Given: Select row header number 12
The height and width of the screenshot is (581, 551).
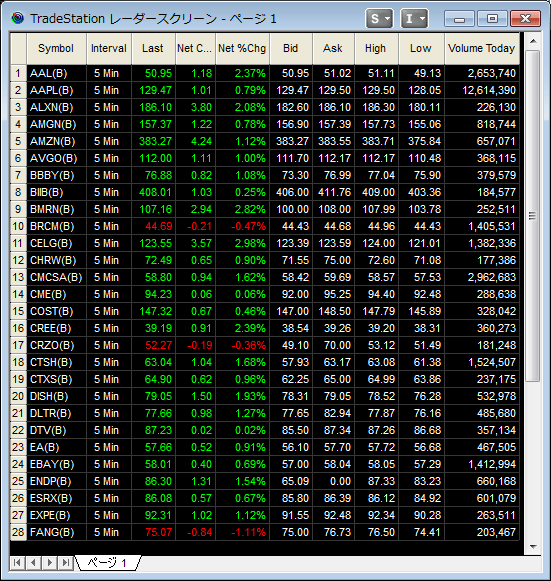Looking at the screenshot, I should 18,260.
